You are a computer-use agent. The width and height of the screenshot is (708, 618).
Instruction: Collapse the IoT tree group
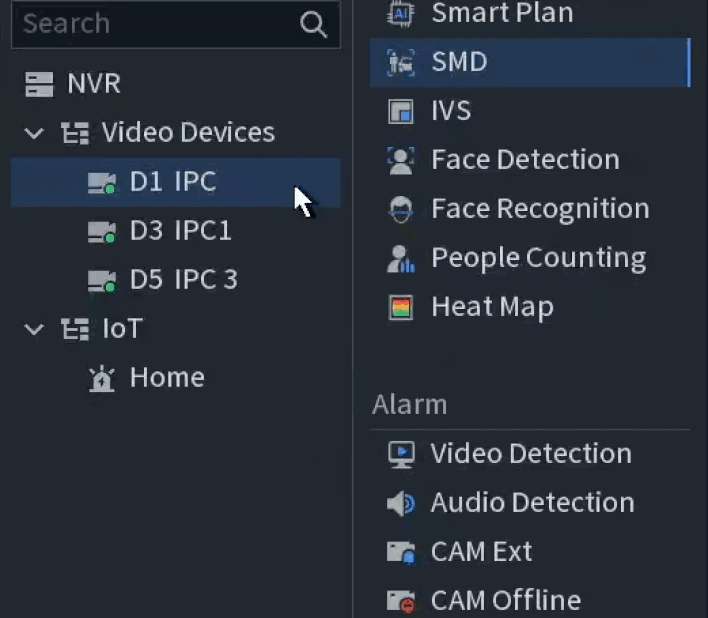pyautogui.click(x=35, y=329)
